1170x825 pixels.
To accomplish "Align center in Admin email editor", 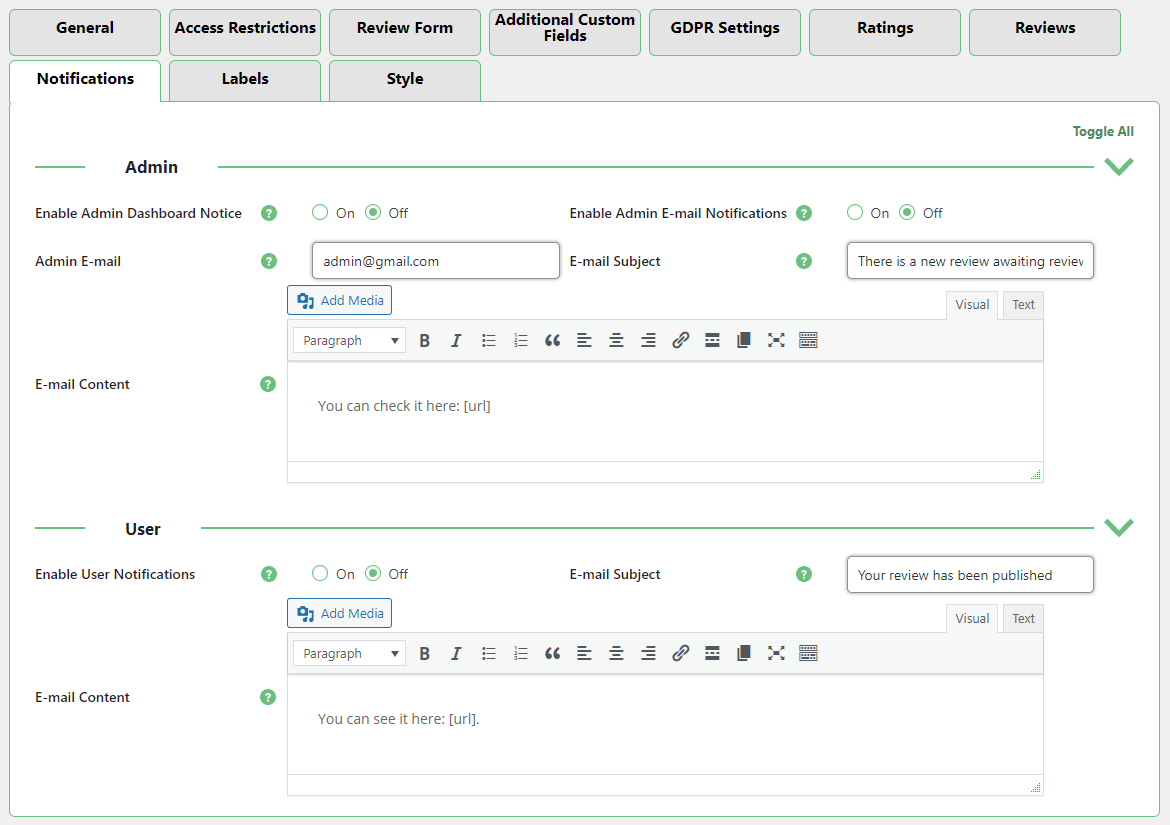I will (616, 341).
